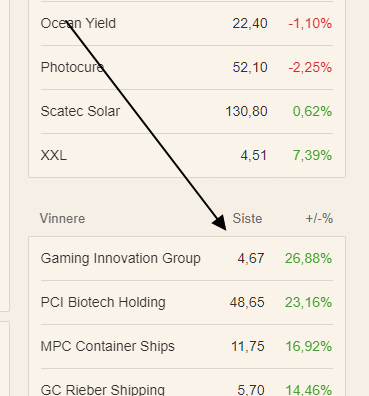Click Gaming Innovation Group 26,88% change
The height and width of the screenshot is (396, 369).
(308, 258)
